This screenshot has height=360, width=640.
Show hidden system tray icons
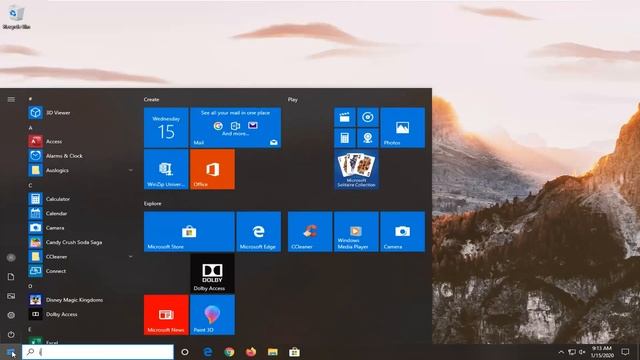561,352
